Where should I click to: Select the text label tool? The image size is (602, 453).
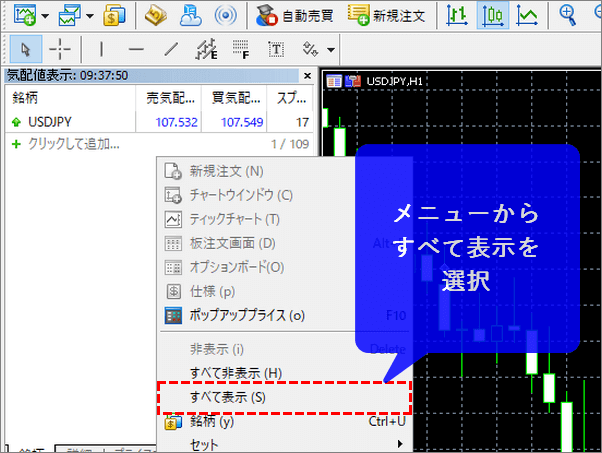276,49
